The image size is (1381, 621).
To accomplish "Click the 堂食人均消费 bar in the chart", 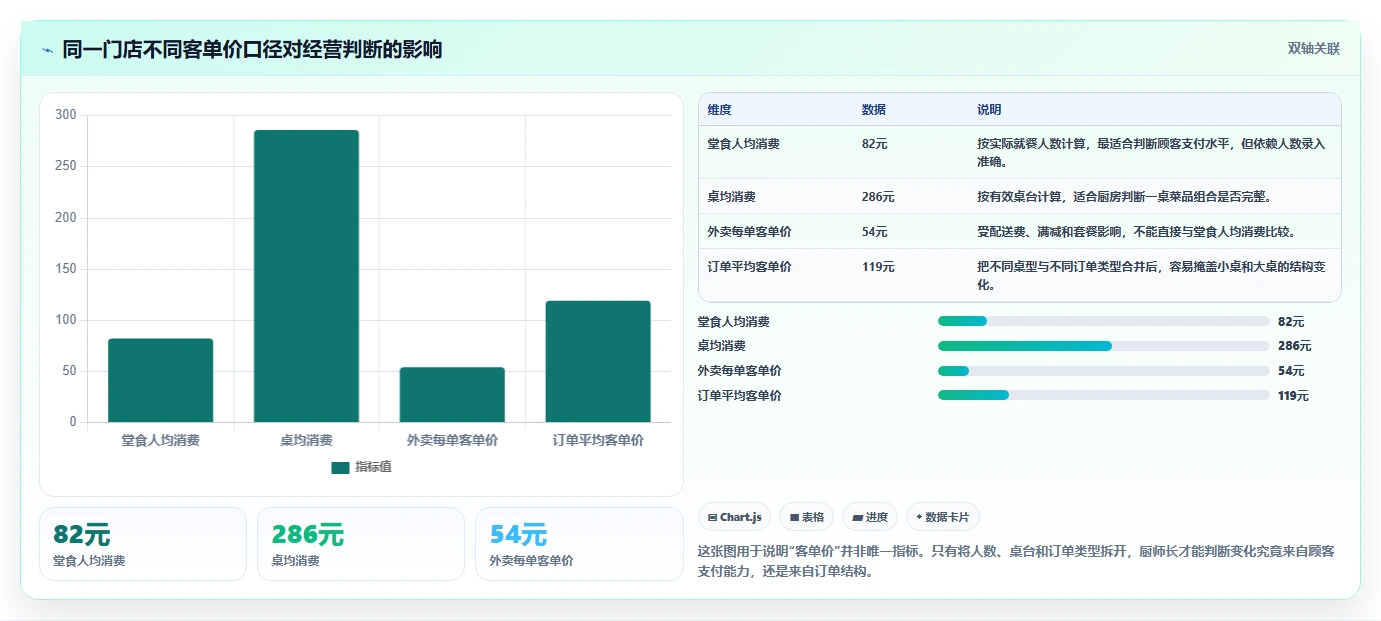I will (x=161, y=380).
